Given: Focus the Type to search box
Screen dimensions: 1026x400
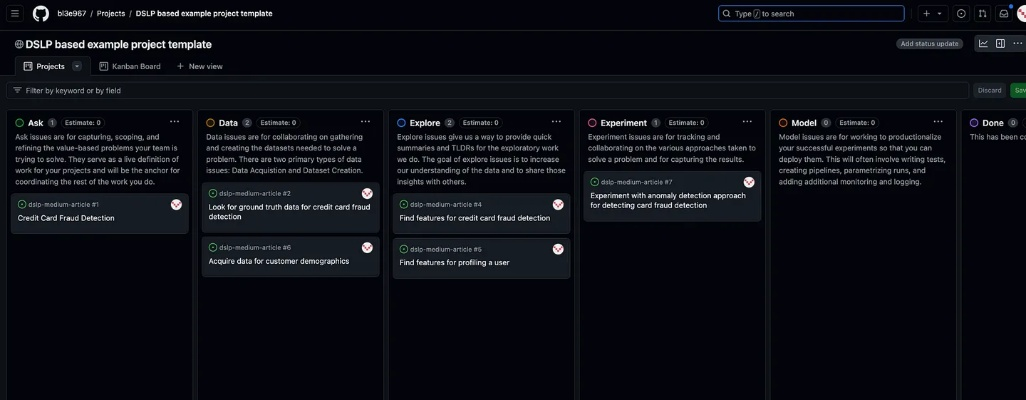Looking at the screenshot, I should (x=810, y=14).
